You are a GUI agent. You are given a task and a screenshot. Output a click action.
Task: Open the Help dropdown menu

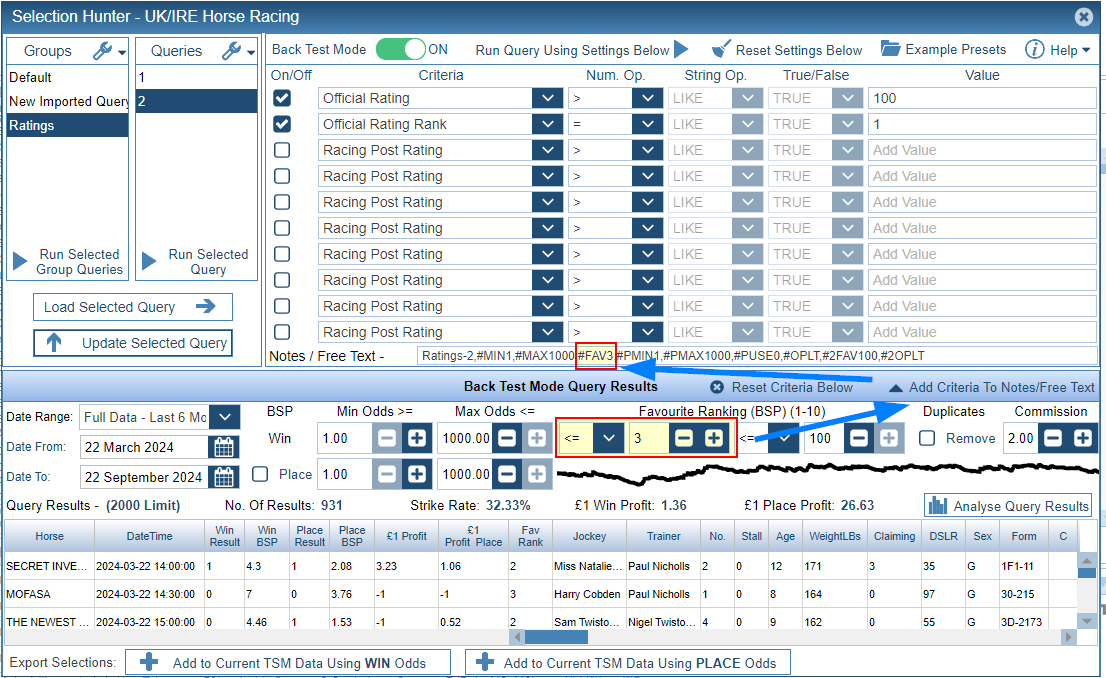pyautogui.click(x=1058, y=50)
